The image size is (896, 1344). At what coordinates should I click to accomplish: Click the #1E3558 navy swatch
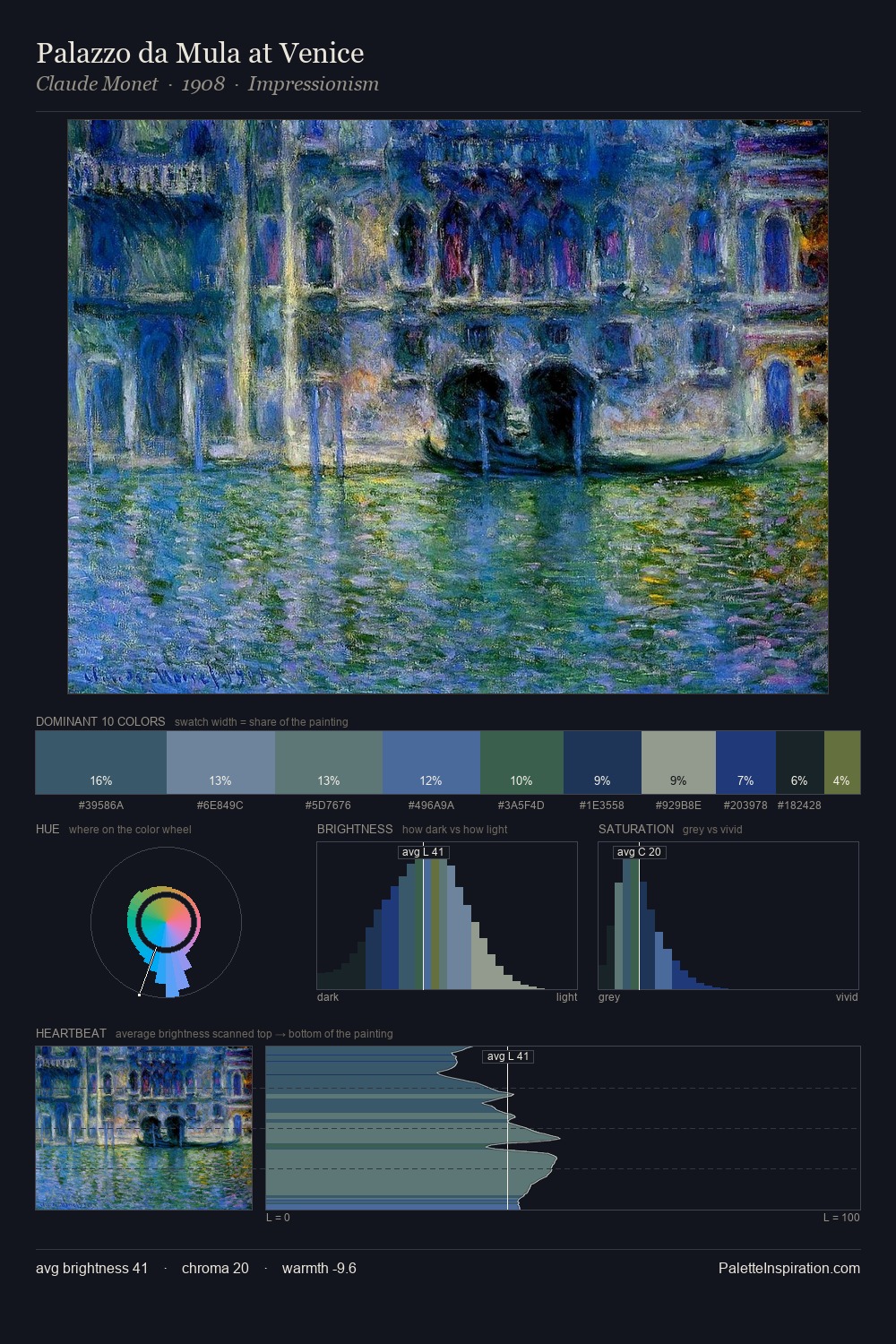click(602, 762)
